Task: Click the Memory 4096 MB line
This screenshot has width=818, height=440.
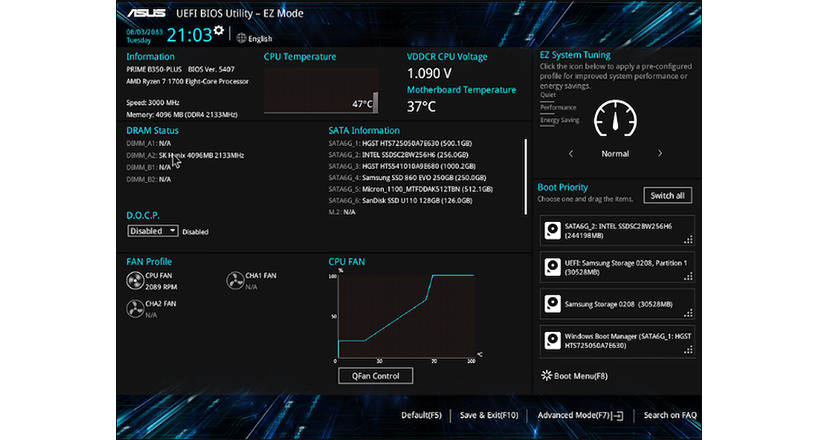Action: pyautogui.click(x=182, y=114)
